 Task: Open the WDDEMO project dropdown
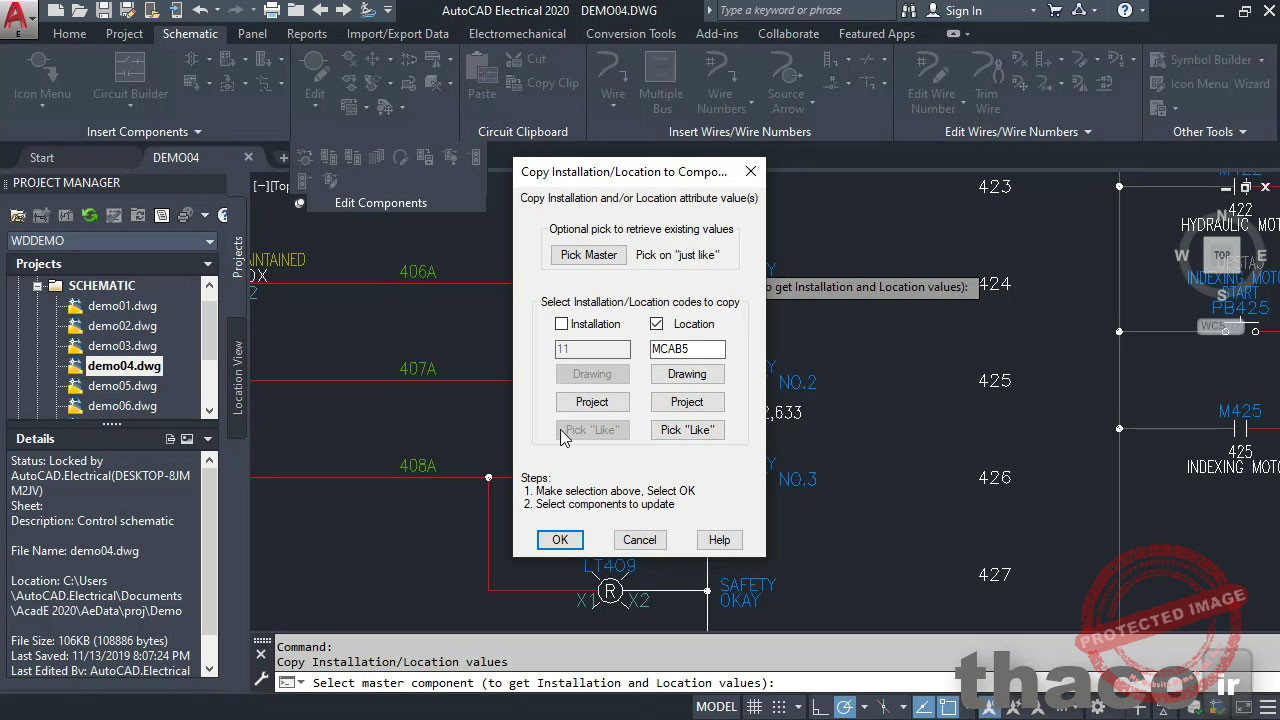[x=208, y=240]
